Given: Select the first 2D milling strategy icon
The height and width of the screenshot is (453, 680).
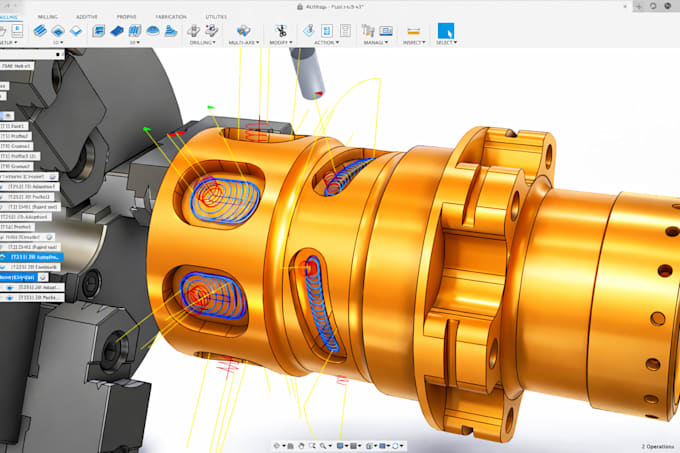Looking at the screenshot, I should pyautogui.click(x=40, y=31).
